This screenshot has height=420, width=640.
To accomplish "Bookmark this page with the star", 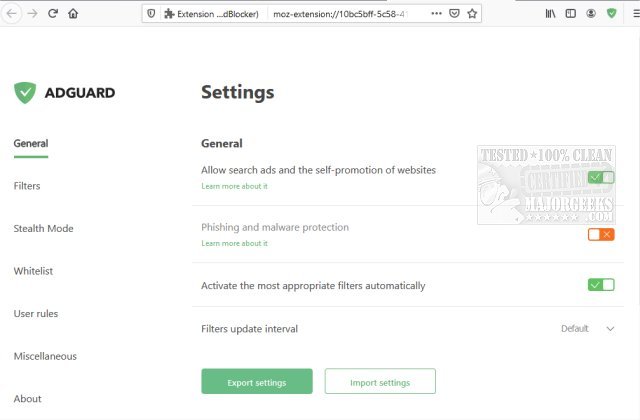I will tap(472, 14).
